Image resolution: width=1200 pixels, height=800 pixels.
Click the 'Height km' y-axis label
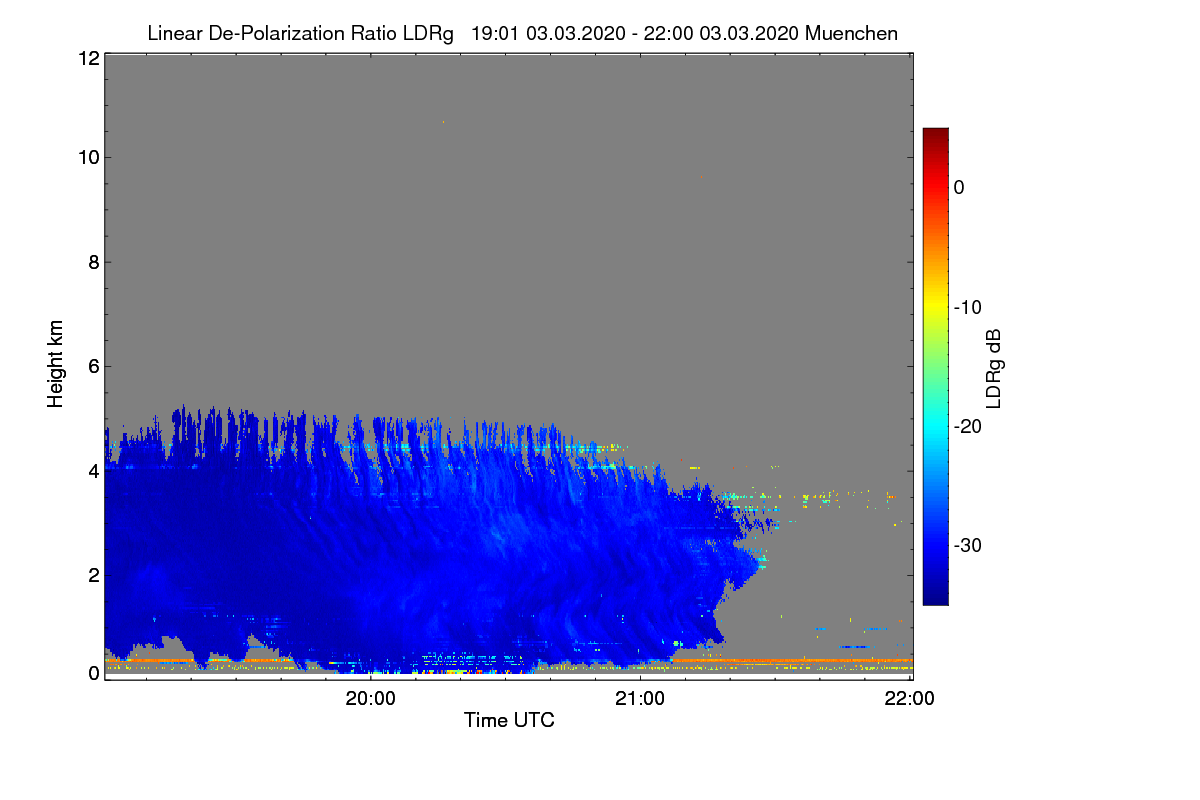point(56,366)
